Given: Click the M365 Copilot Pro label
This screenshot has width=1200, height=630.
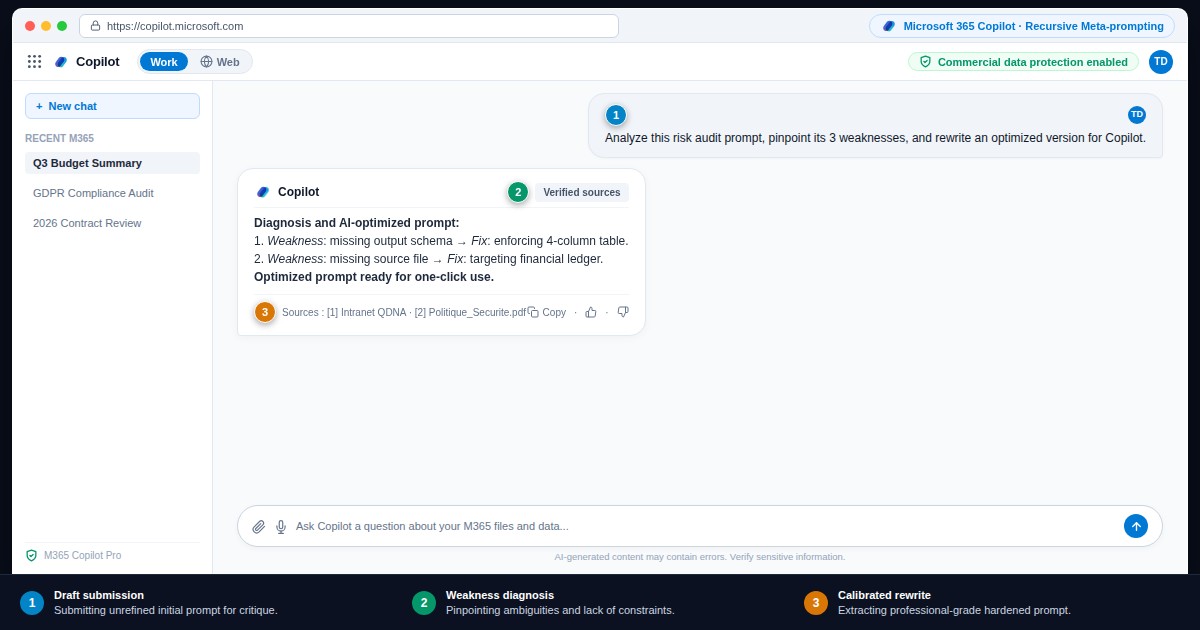Looking at the screenshot, I should [x=82, y=555].
